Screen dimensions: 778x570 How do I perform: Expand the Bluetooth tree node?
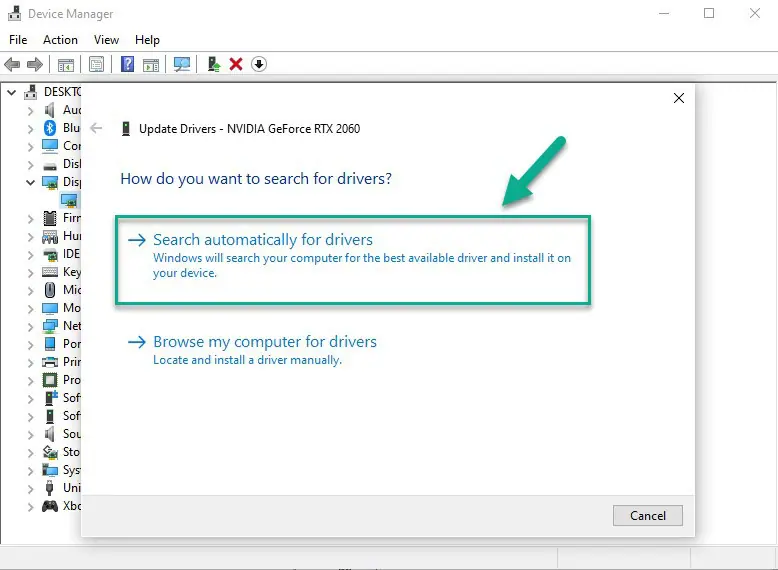[x=30, y=129]
